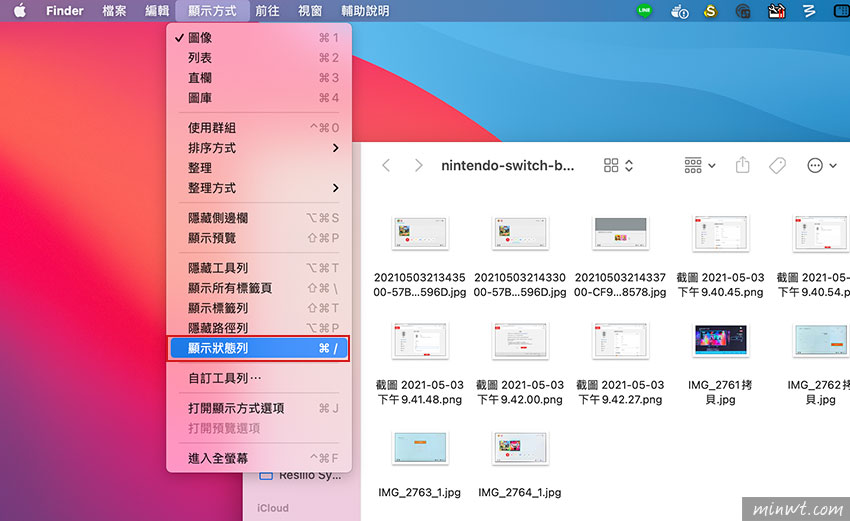Select thumbnail 20210503214337 00-CF9...8578.jpg
Image resolution: width=850 pixels, height=521 pixels.
[x=620, y=233]
